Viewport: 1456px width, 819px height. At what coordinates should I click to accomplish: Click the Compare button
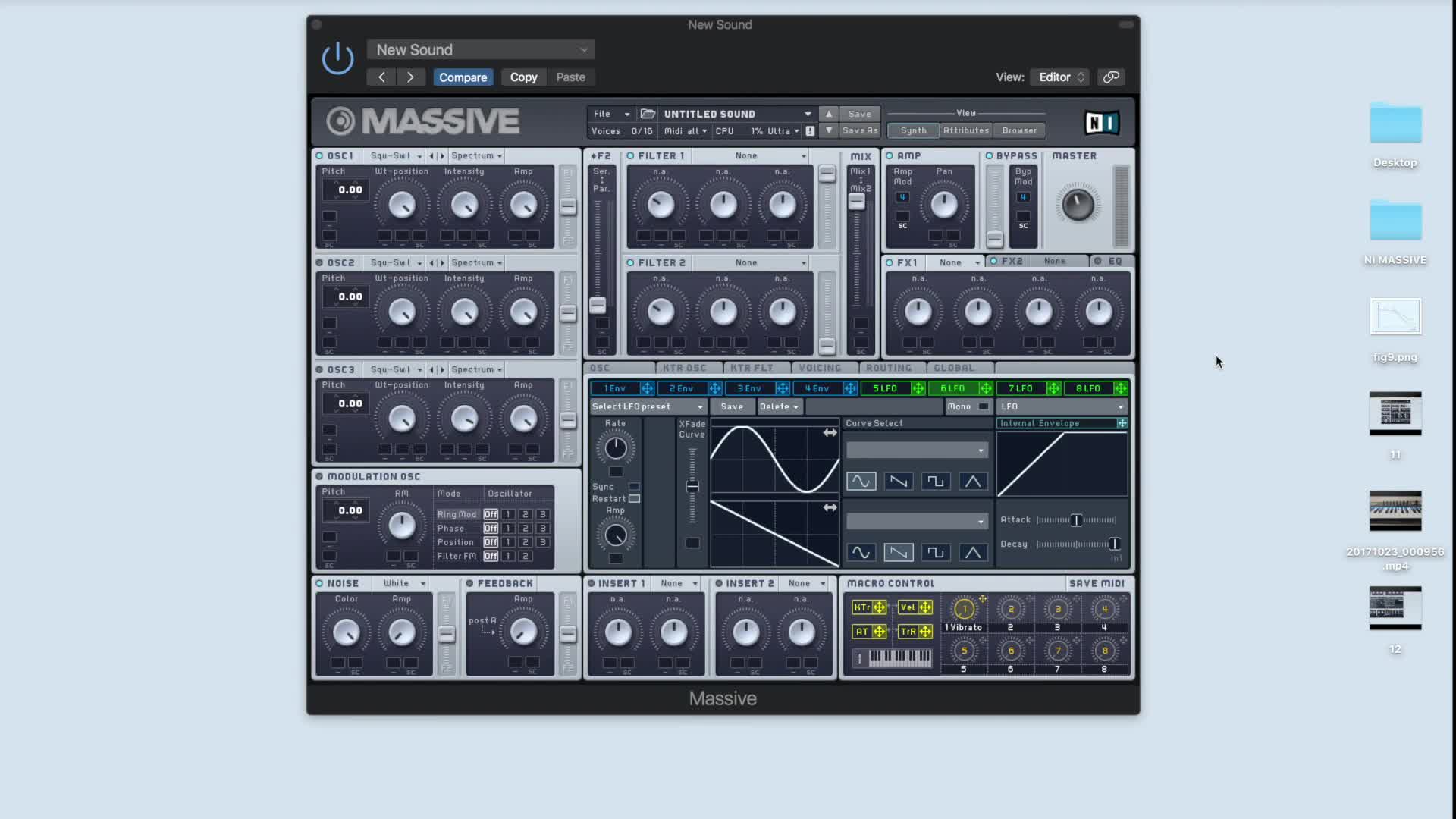pos(463,77)
